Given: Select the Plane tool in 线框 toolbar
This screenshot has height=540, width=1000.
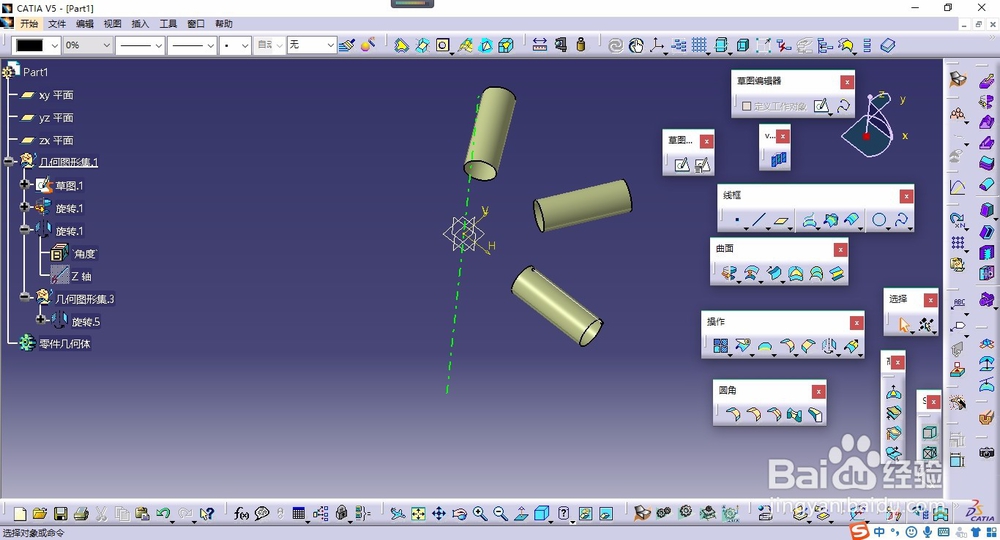Looking at the screenshot, I should click(x=781, y=221).
